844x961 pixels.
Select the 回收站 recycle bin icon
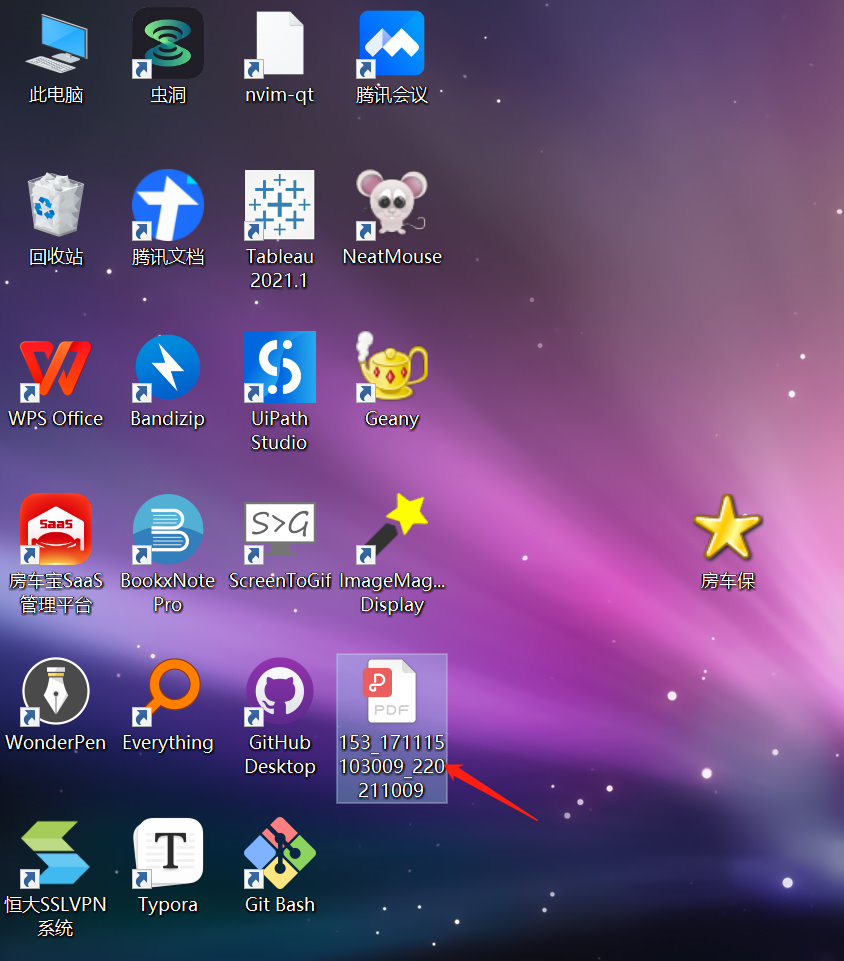[56, 205]
